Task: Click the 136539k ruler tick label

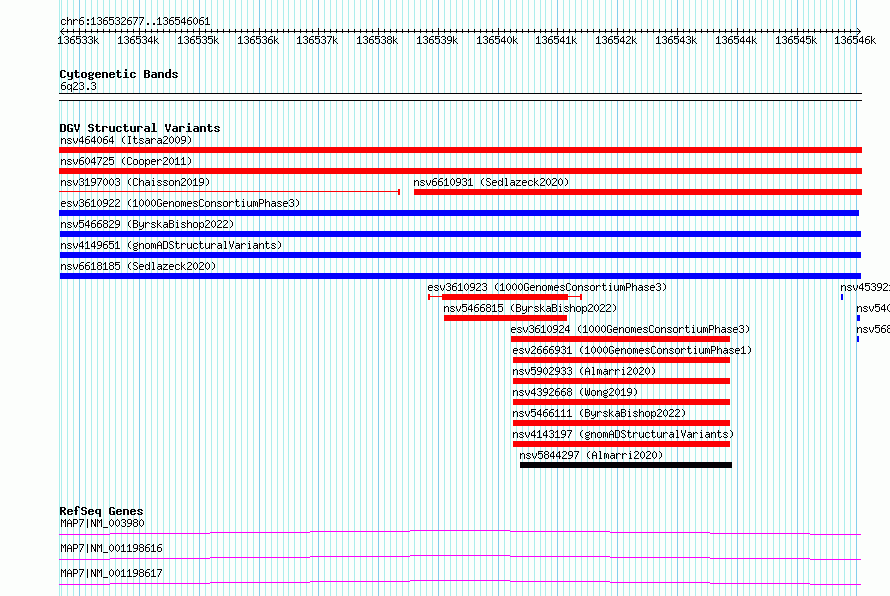Action: (x=437, y=40)
